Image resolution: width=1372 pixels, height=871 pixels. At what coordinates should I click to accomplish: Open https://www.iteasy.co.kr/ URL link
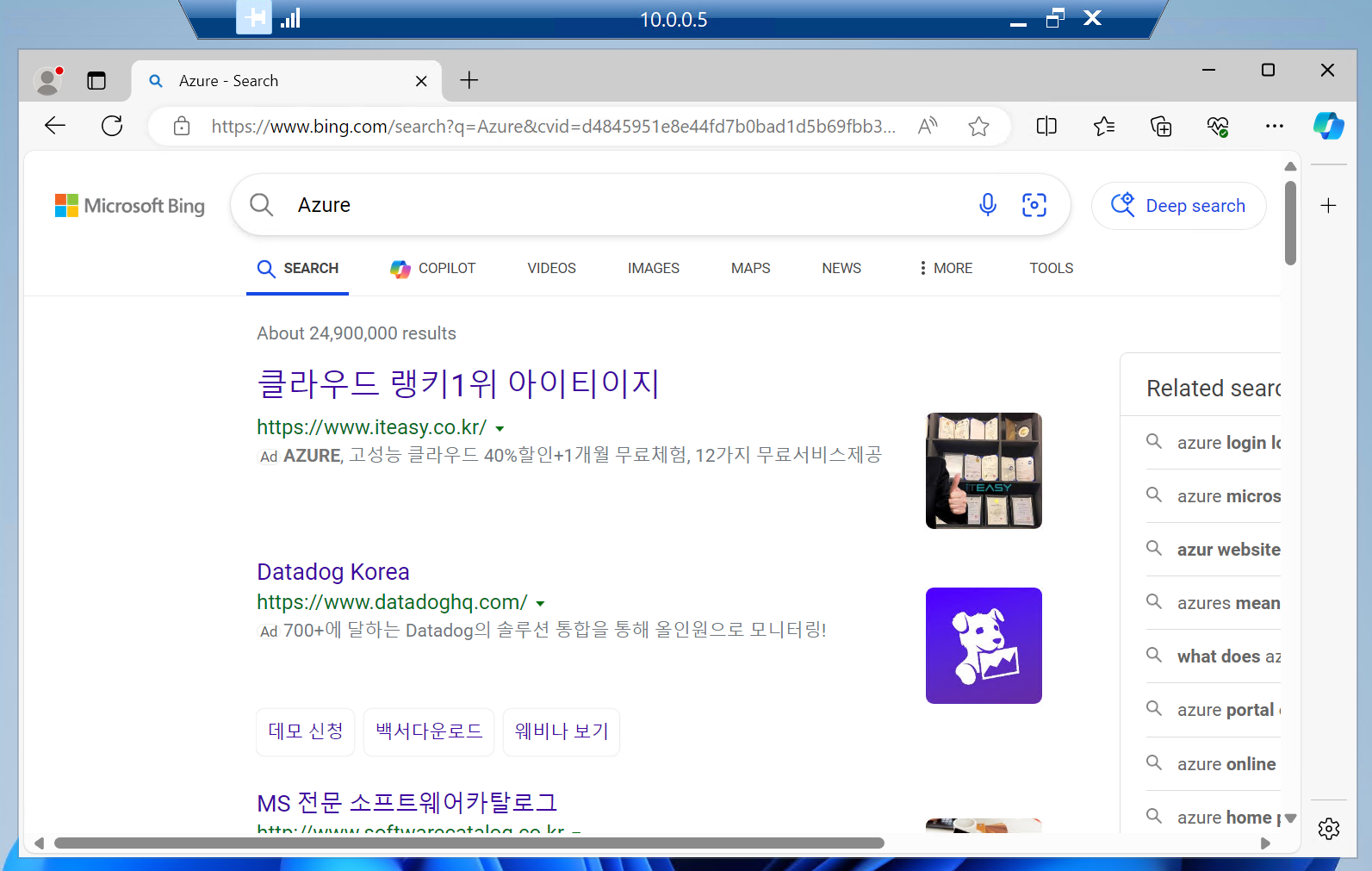(x=372, y=427)
